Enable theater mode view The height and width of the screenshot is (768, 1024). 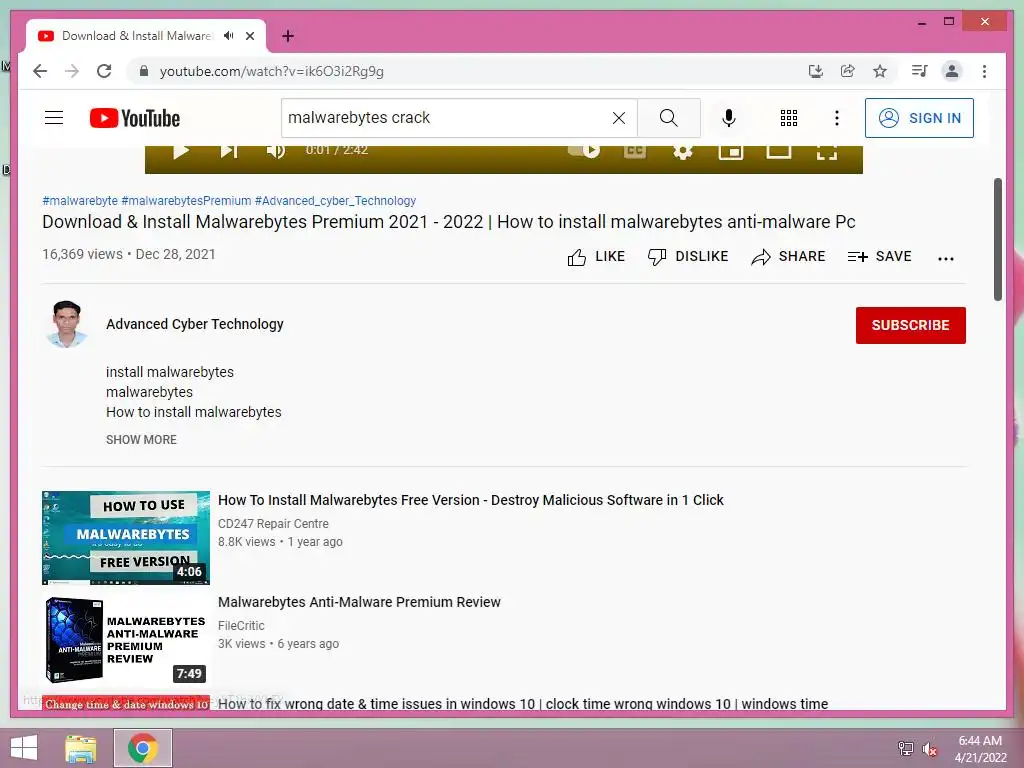(778, 152)
